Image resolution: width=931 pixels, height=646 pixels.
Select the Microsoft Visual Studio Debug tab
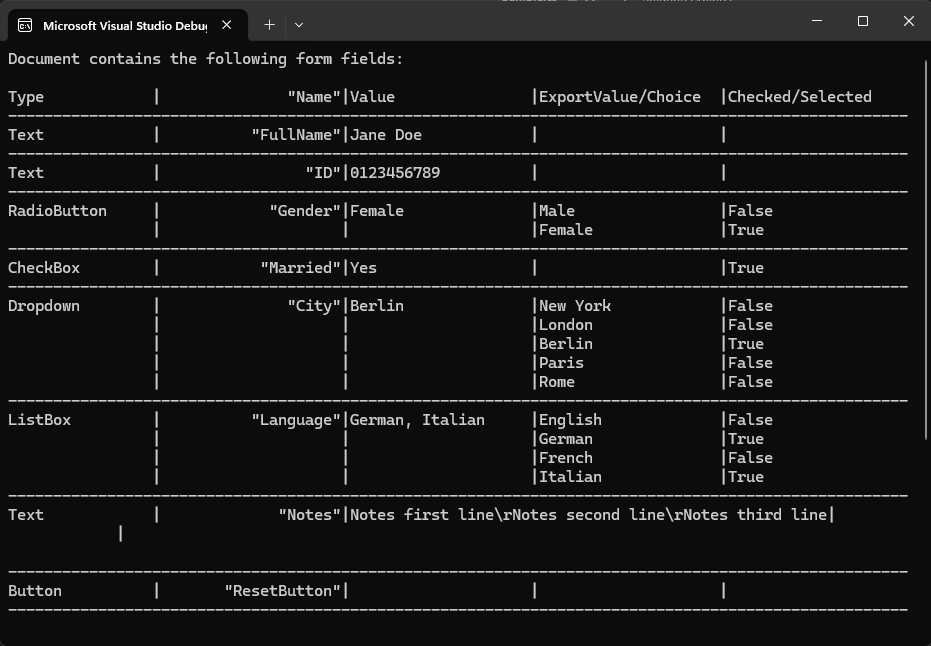(124, 25)
